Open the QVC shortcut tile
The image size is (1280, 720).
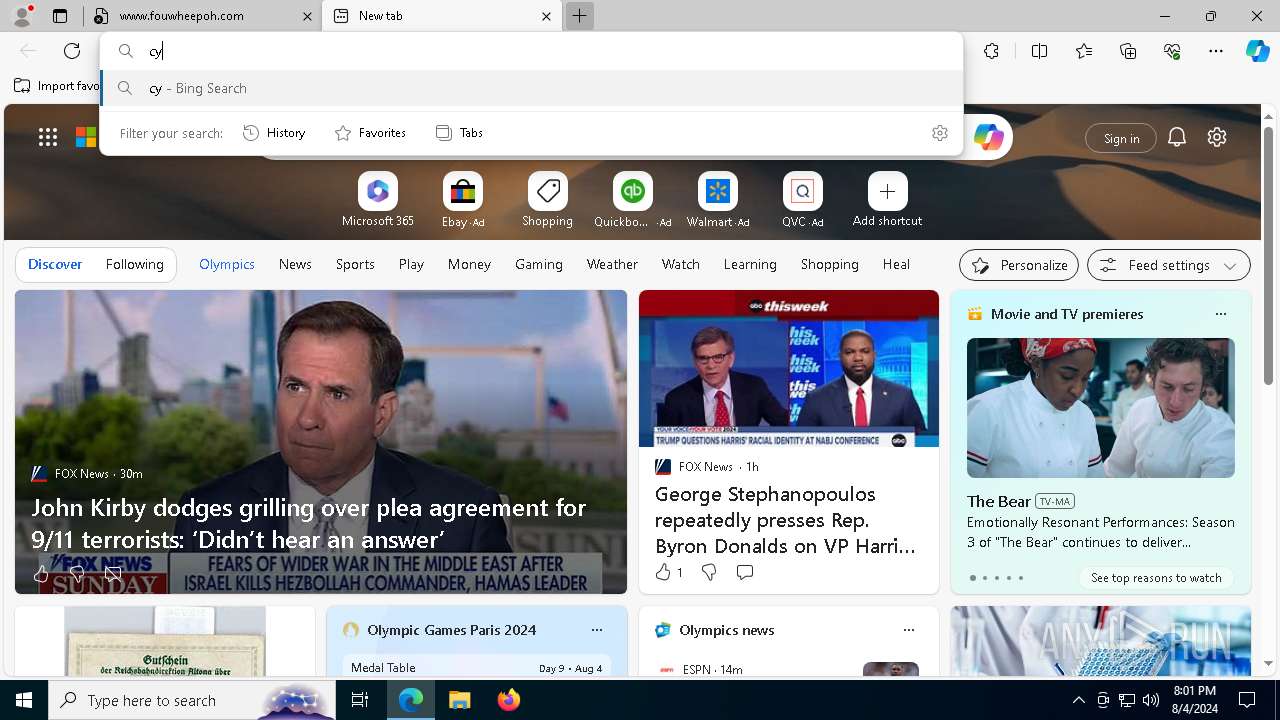[802, 200]
